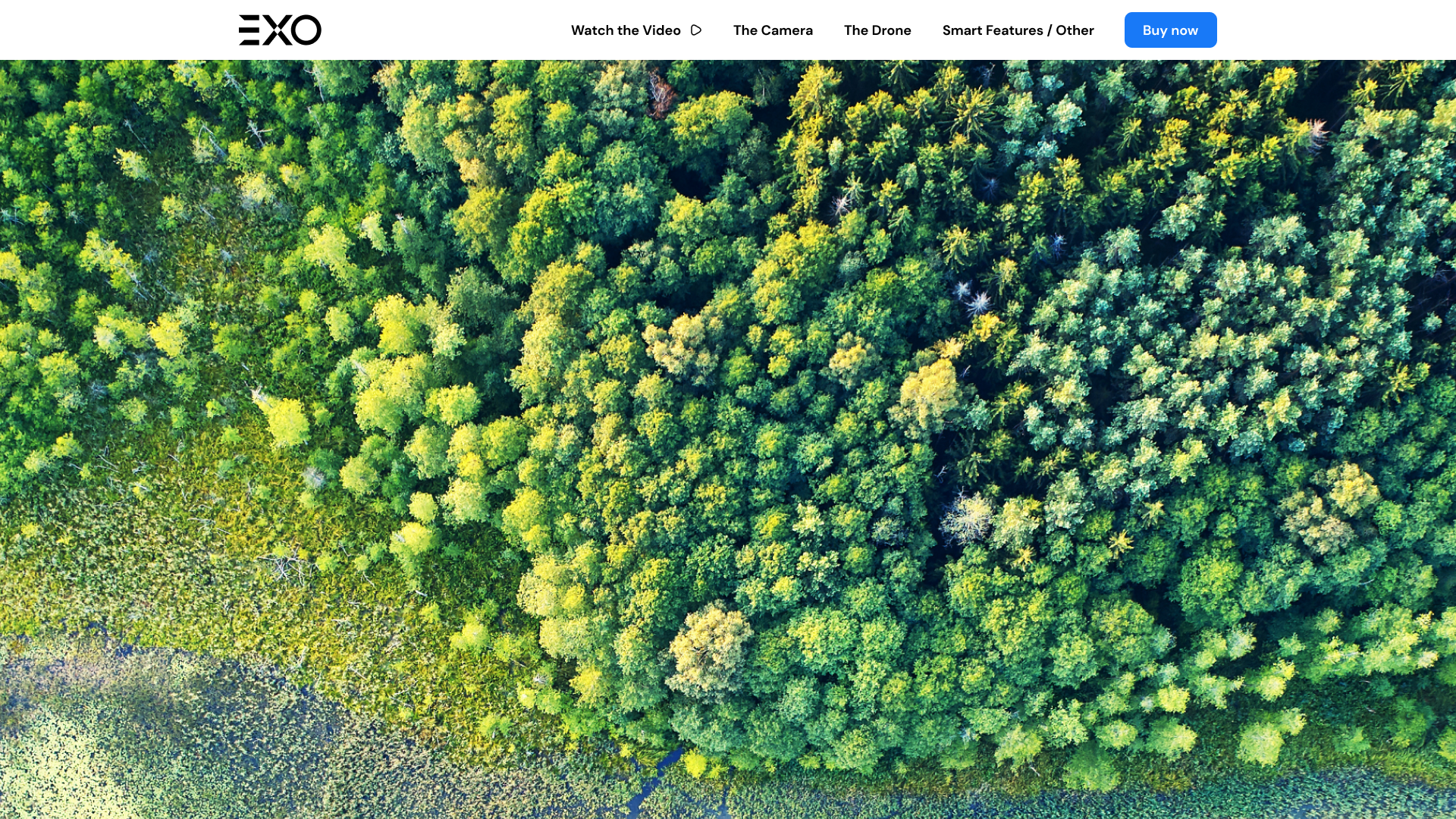Click the aerial forest hero image
The width and height of the screenshot is (1456, 819).
tap(728, 440)
